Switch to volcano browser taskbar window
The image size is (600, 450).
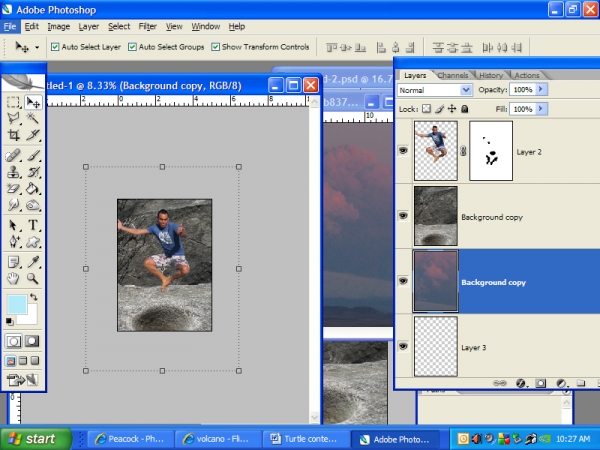click(217, 439)
